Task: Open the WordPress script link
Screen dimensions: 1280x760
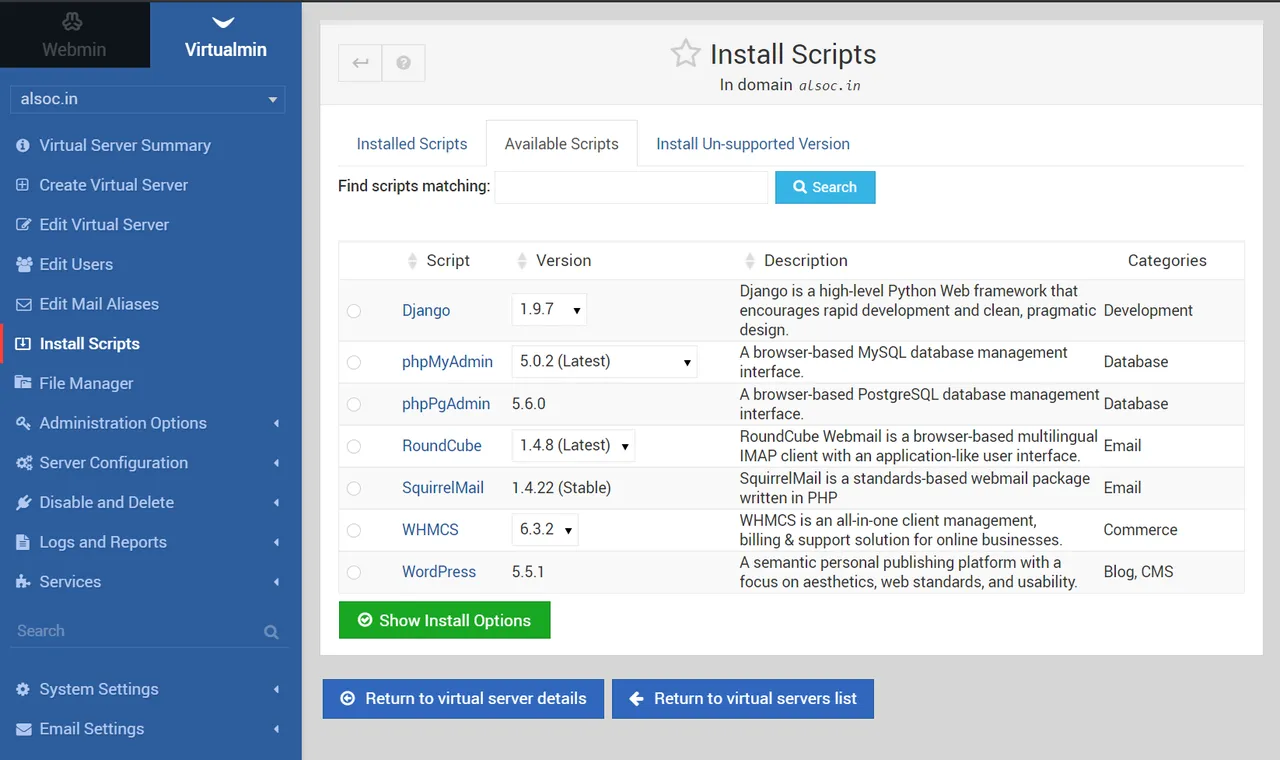Action: click(x=439, y=572)
